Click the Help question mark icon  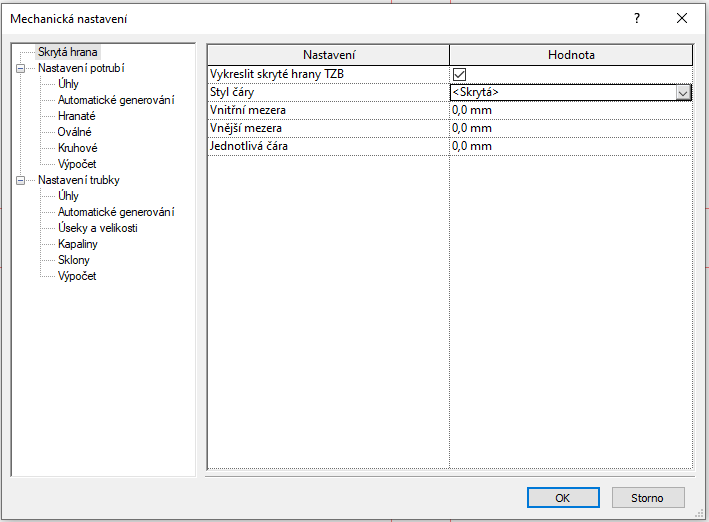[637, 19]
